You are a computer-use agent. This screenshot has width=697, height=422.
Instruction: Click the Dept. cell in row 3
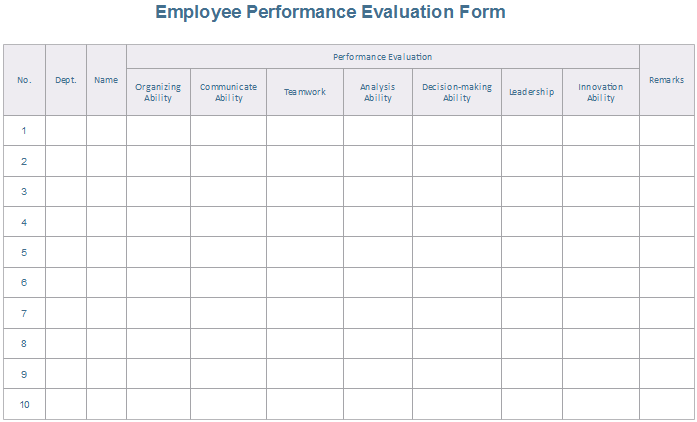(x=66, y=192)
